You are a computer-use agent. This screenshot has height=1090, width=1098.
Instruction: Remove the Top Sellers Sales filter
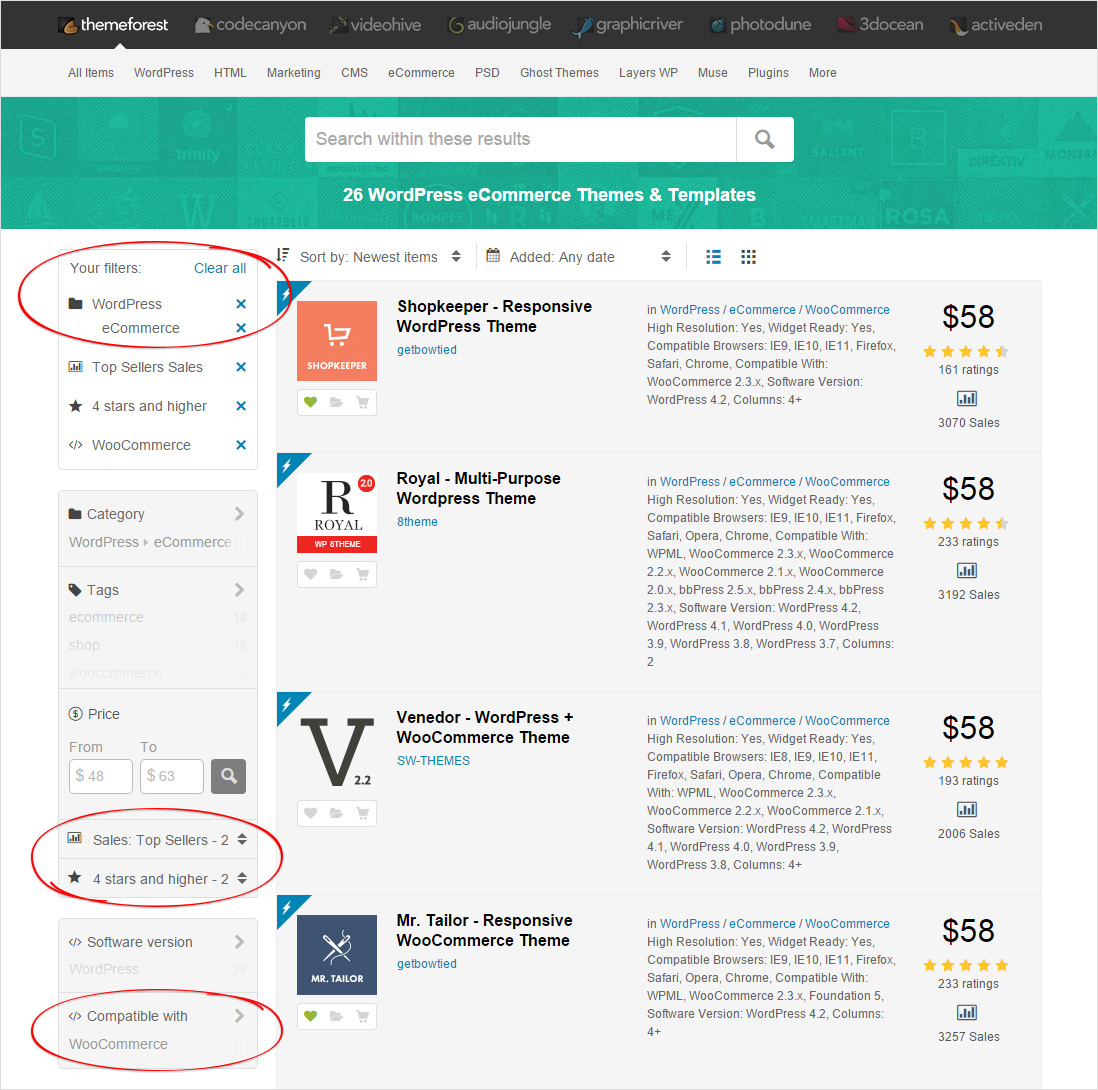tap(241, 367)
